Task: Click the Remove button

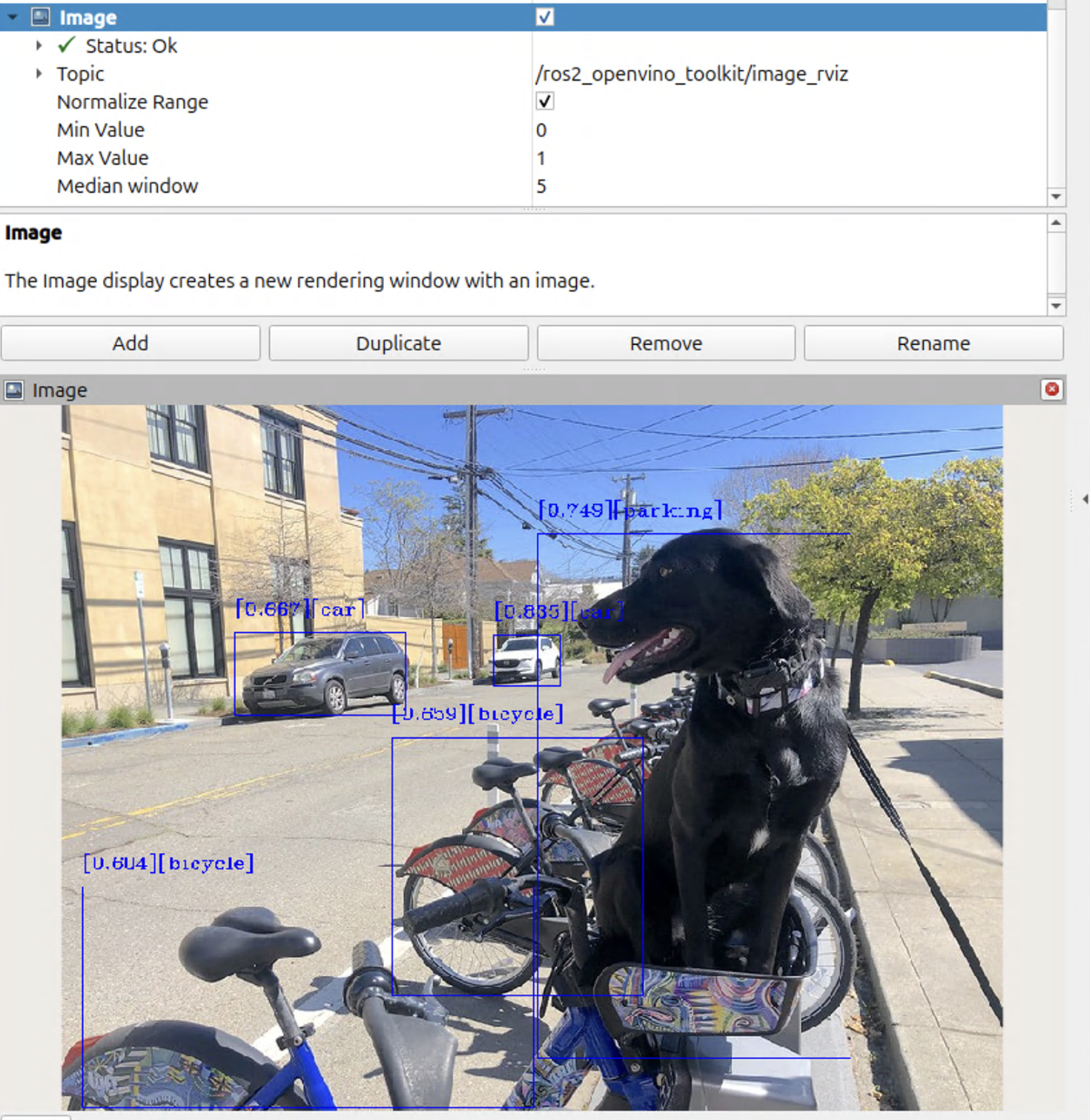Action: (665, 343)
